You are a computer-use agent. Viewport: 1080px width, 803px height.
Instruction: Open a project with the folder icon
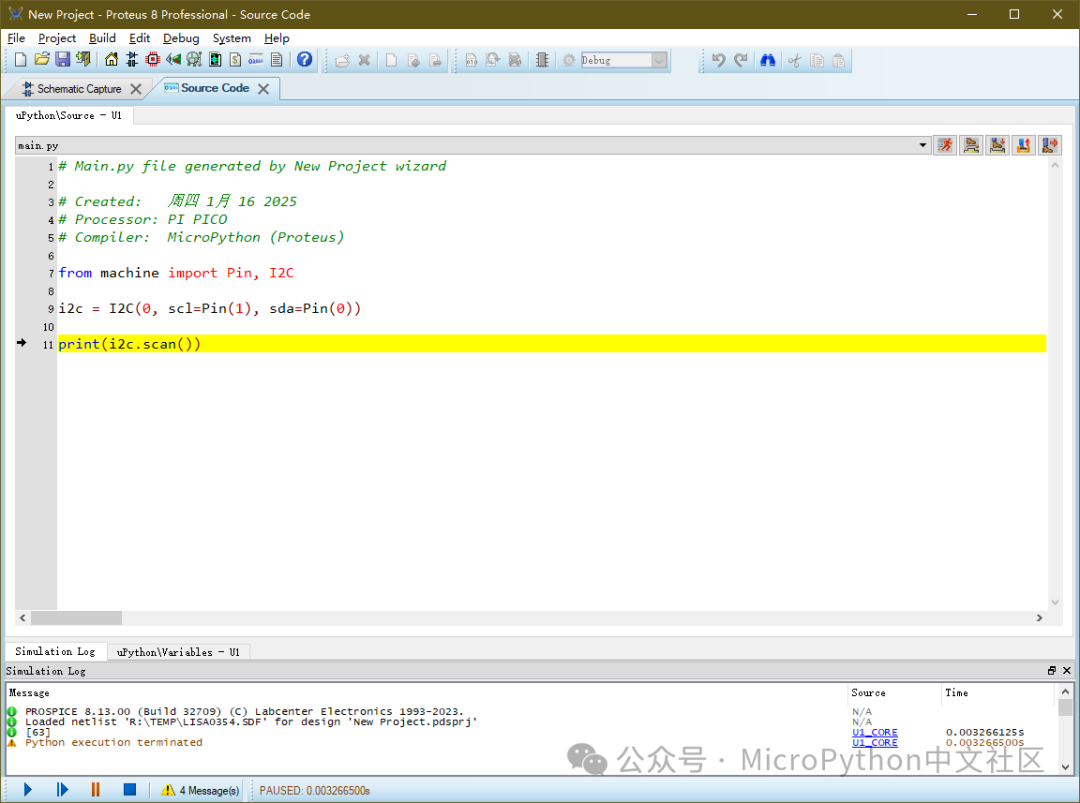(41, 60)
